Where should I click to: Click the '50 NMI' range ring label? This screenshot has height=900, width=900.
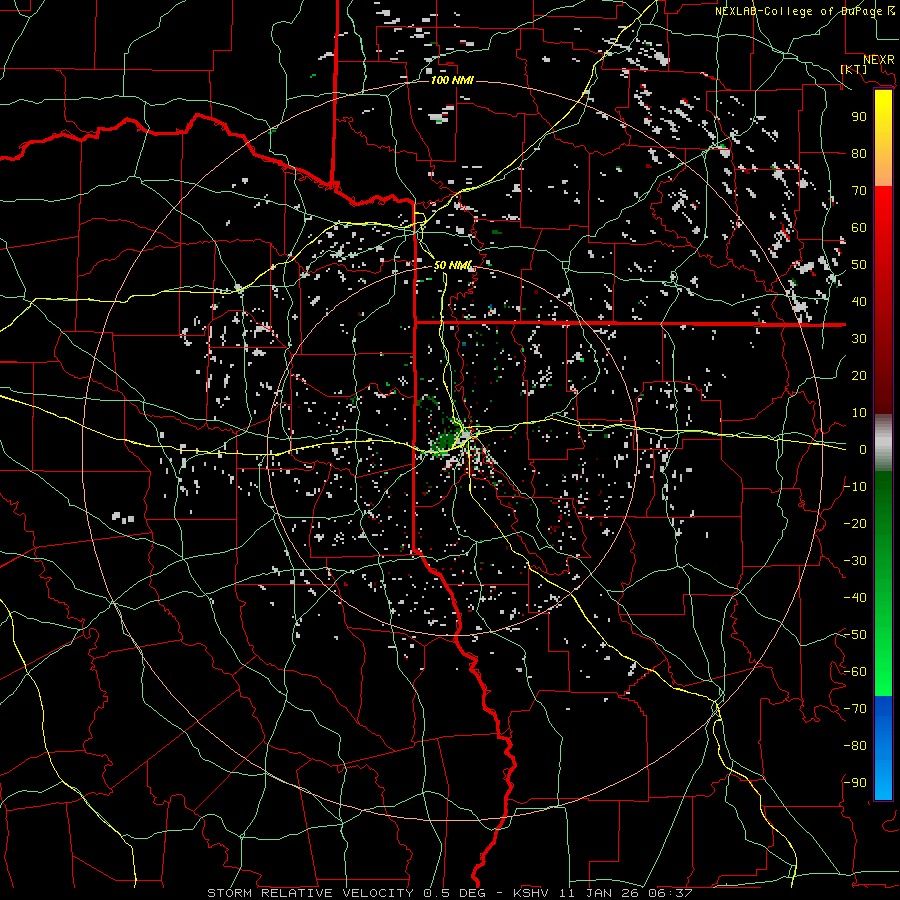click(452, 265)
